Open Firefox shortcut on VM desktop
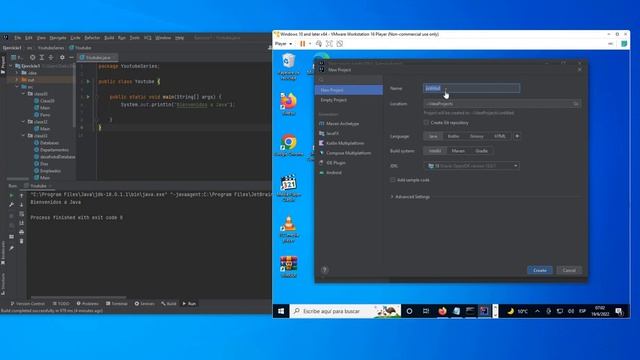The image size is (640, 360). coord(288,104)
